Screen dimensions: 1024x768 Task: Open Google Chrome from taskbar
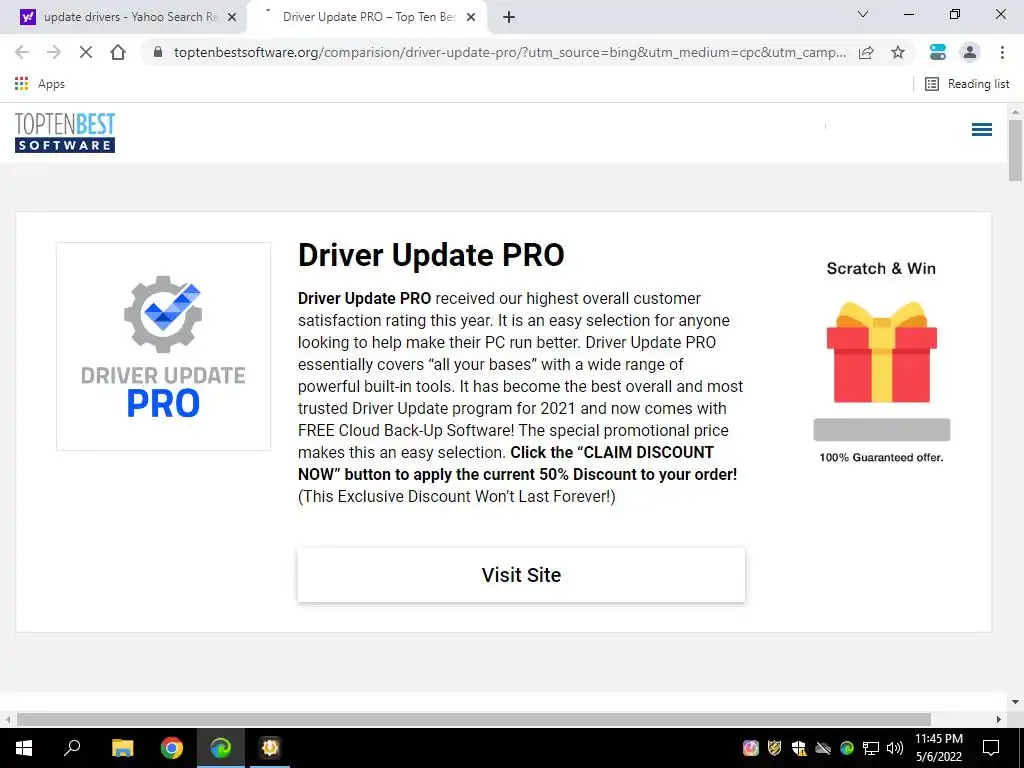pos(172,748)
